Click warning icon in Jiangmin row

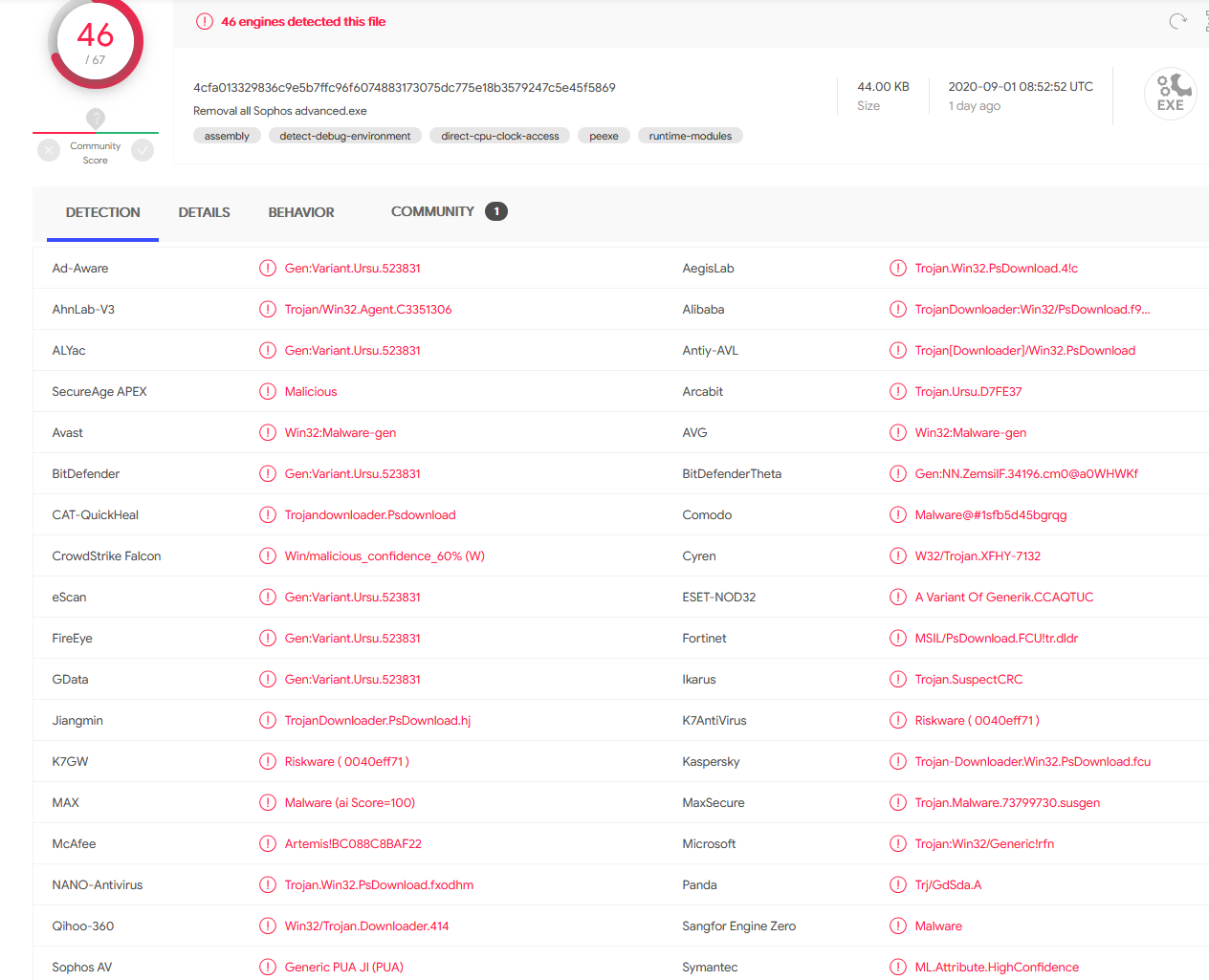[x=268, y=720]
